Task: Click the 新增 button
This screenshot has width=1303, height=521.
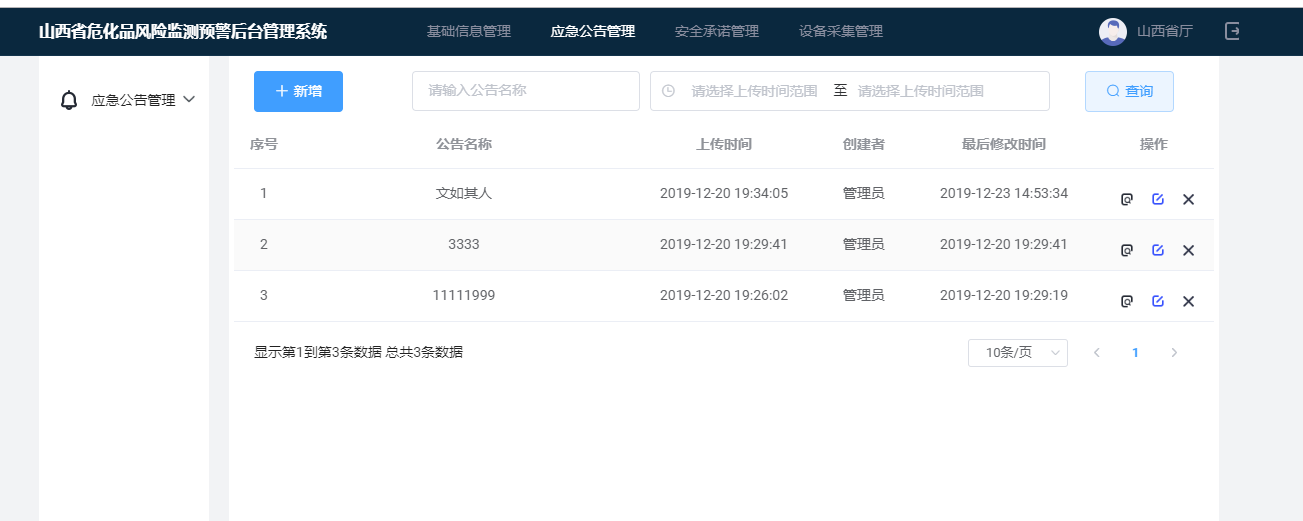Action: pos(298,91)
